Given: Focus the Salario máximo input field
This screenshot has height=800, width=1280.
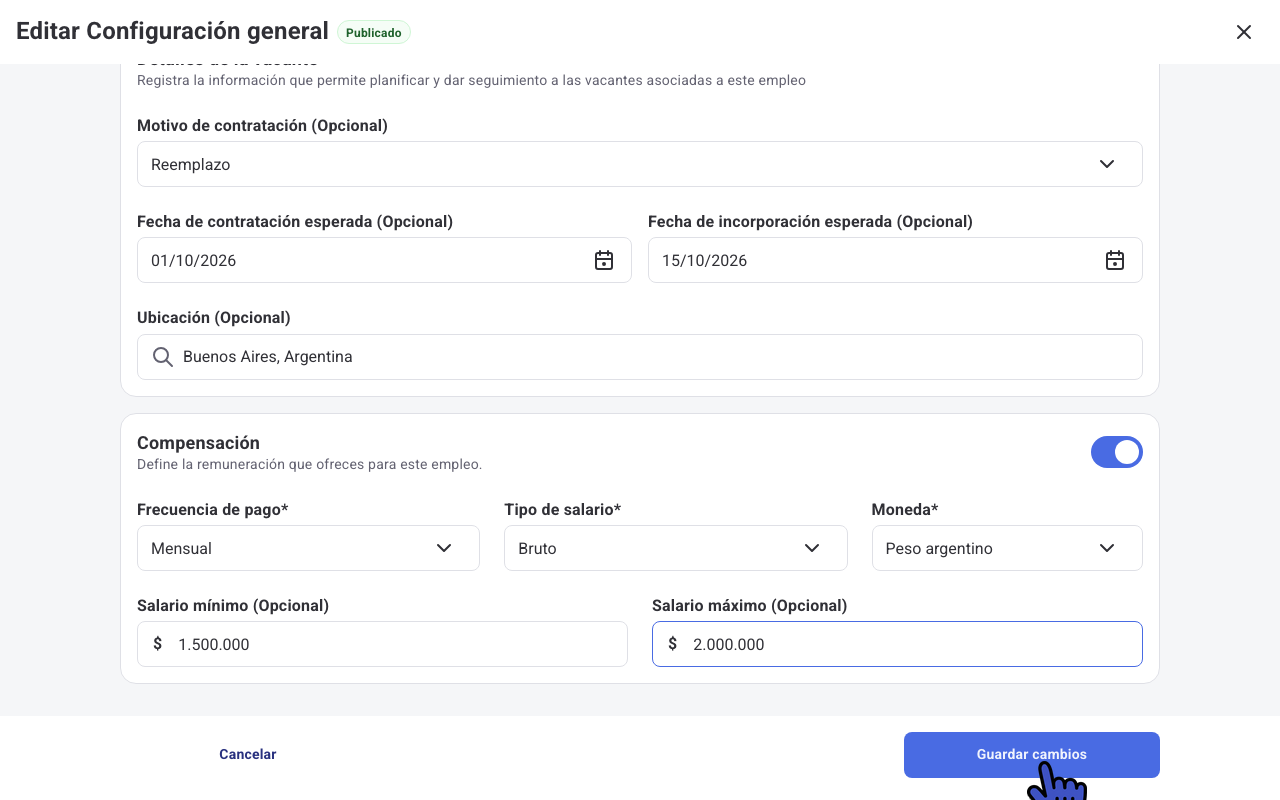Looking at the screenshot, I should pos(897,644).
